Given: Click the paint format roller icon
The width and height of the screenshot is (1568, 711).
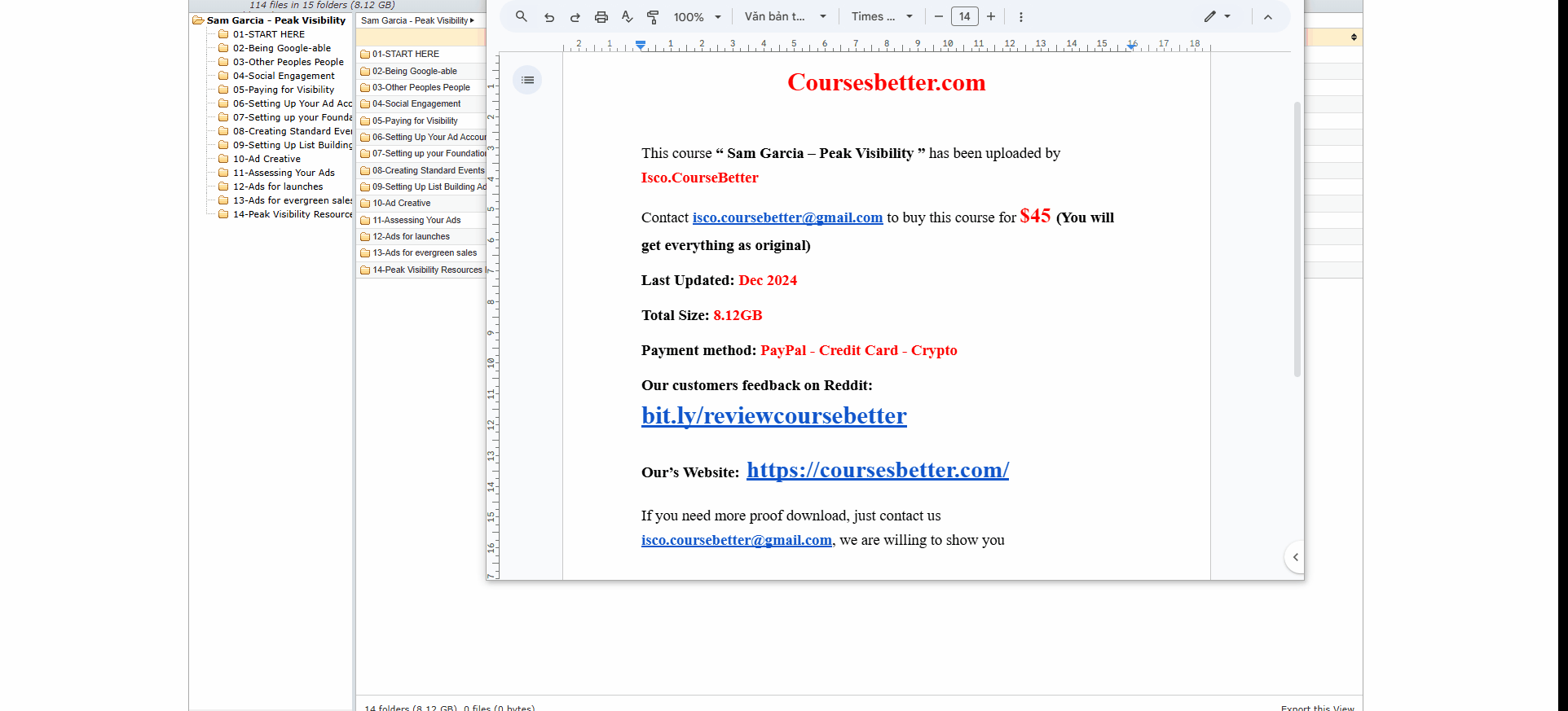Looking at the screenshot, I should click(x=653, y=17).
